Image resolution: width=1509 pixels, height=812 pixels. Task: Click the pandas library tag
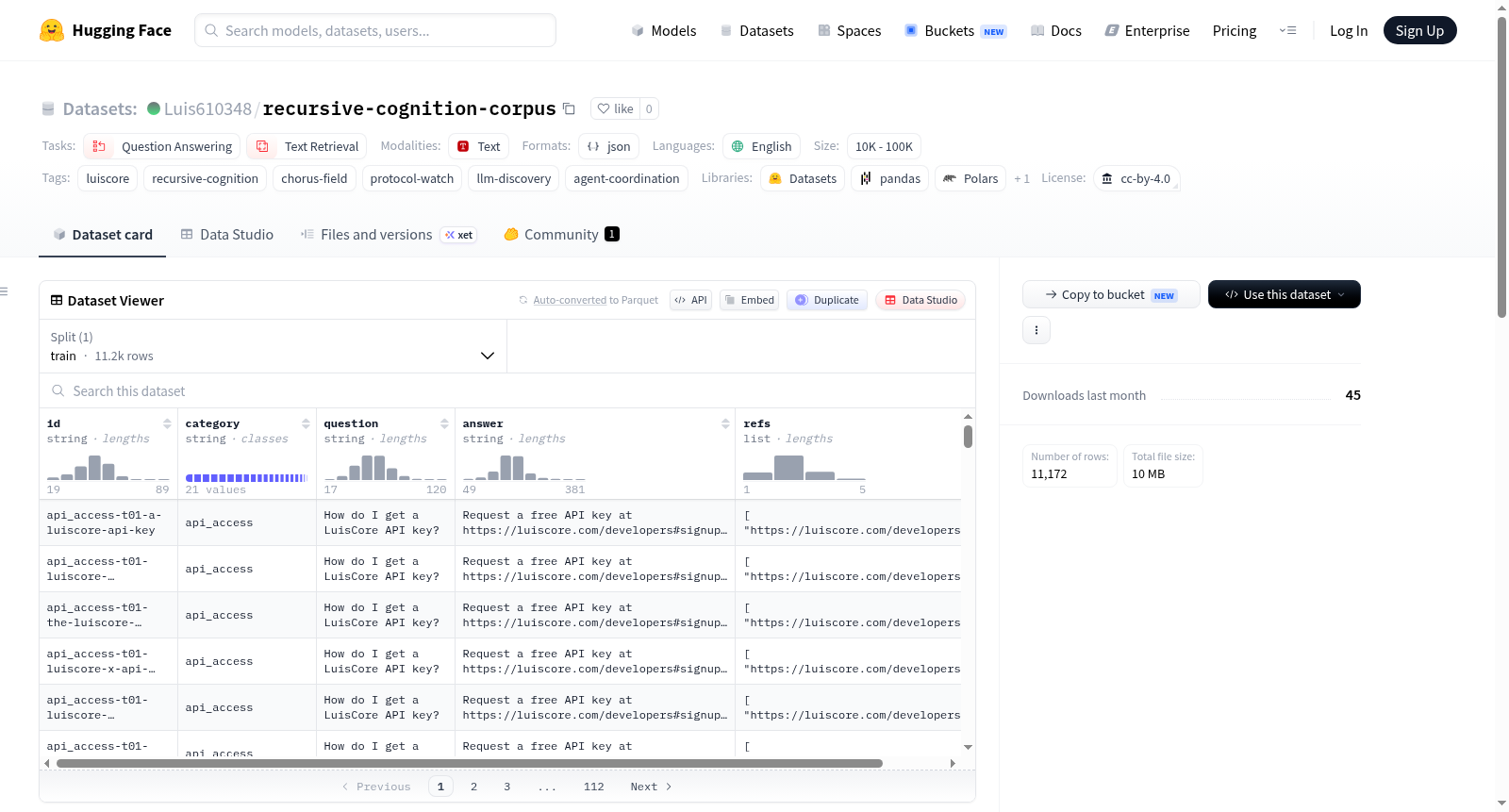(x=890, y=178)
